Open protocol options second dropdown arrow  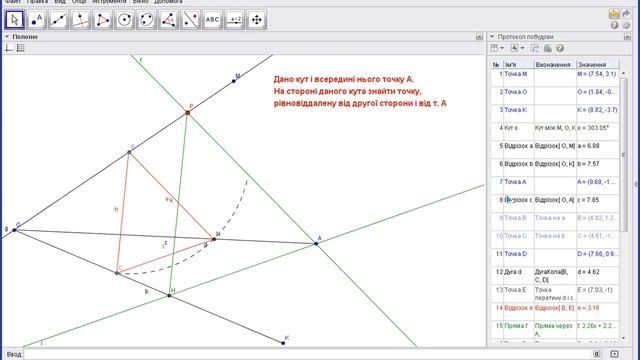(x=522, y=48)
